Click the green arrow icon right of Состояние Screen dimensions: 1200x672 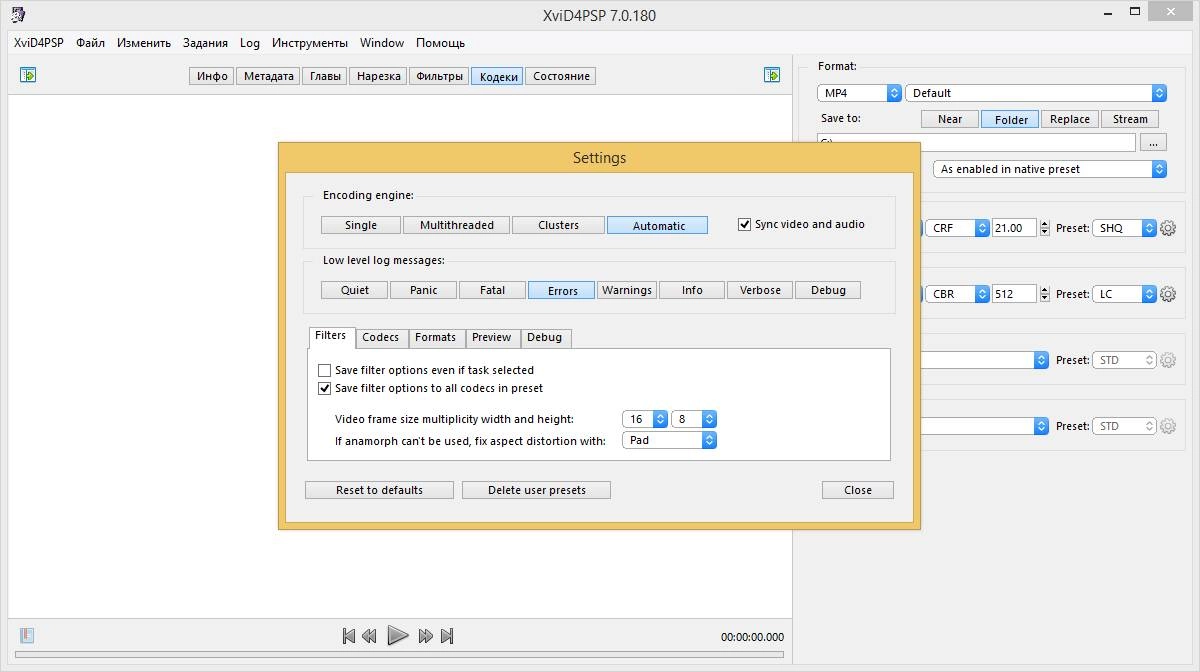[x=772, y=75]
